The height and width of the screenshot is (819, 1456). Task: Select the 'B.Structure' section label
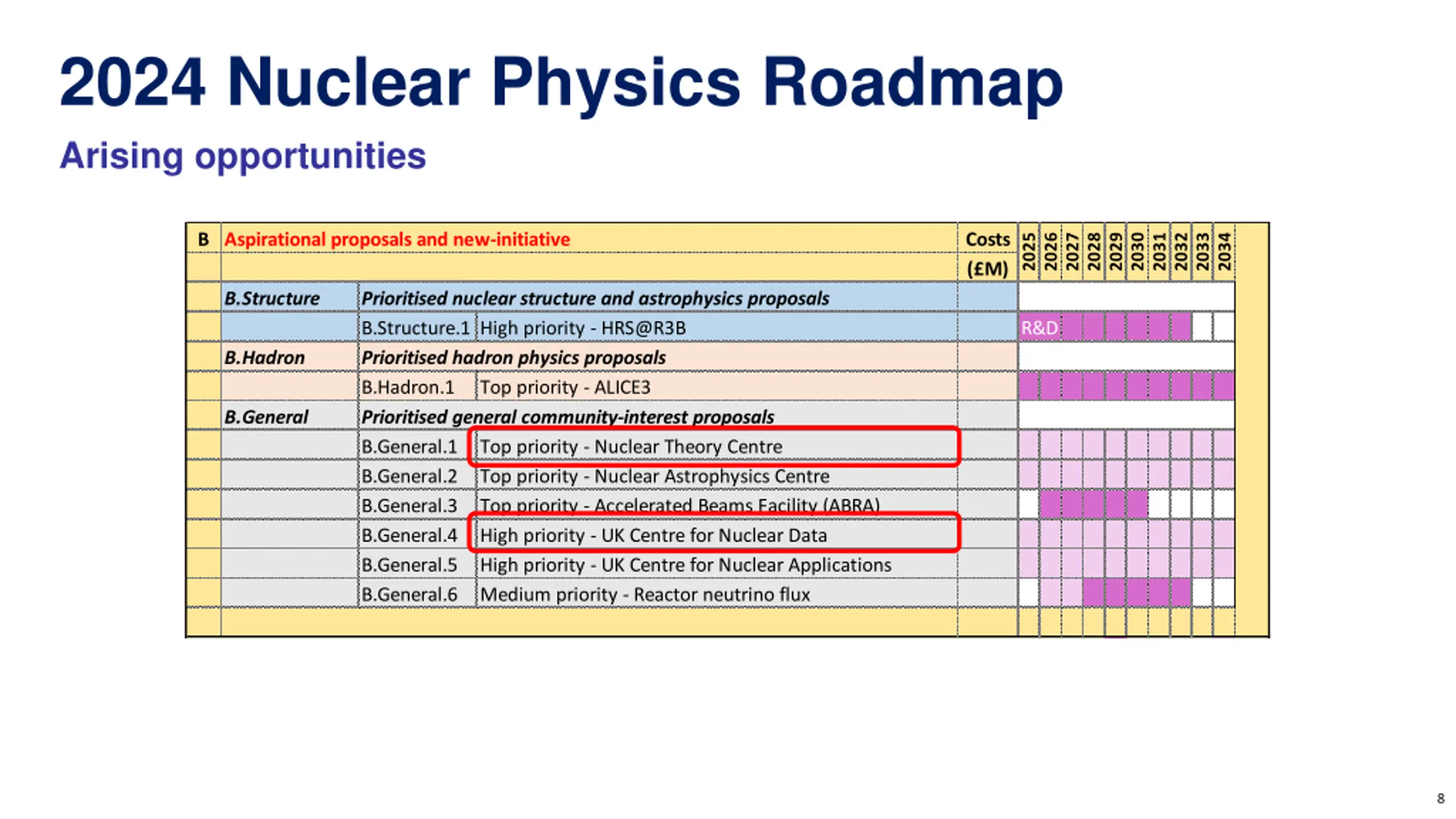(272, 299)
